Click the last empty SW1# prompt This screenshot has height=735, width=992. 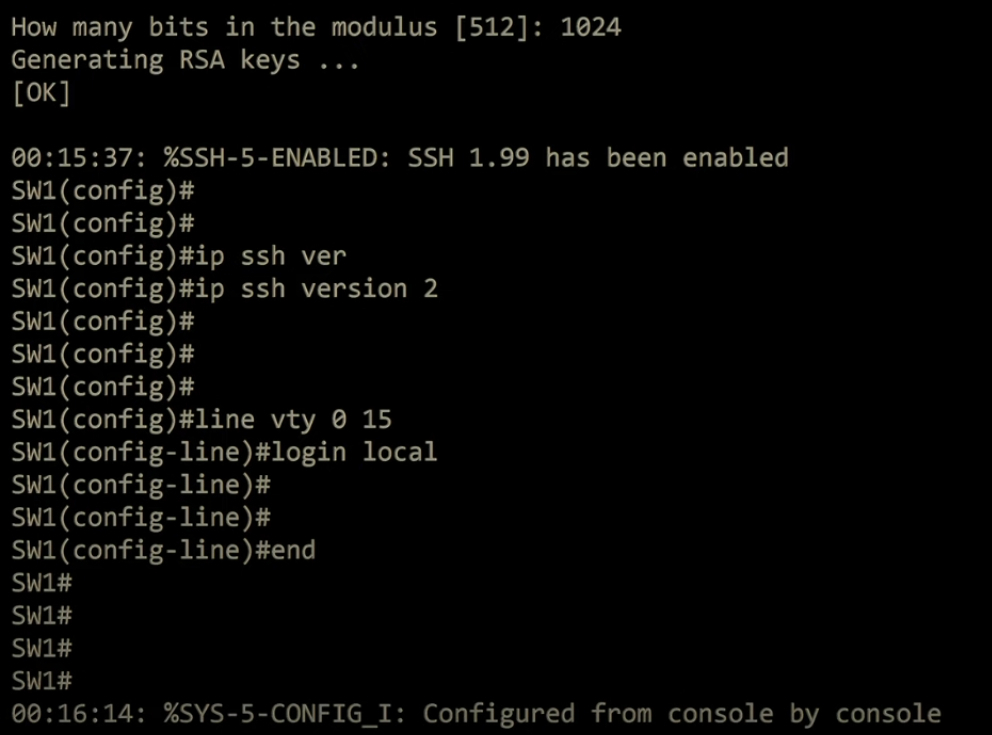tap(42, 681)
